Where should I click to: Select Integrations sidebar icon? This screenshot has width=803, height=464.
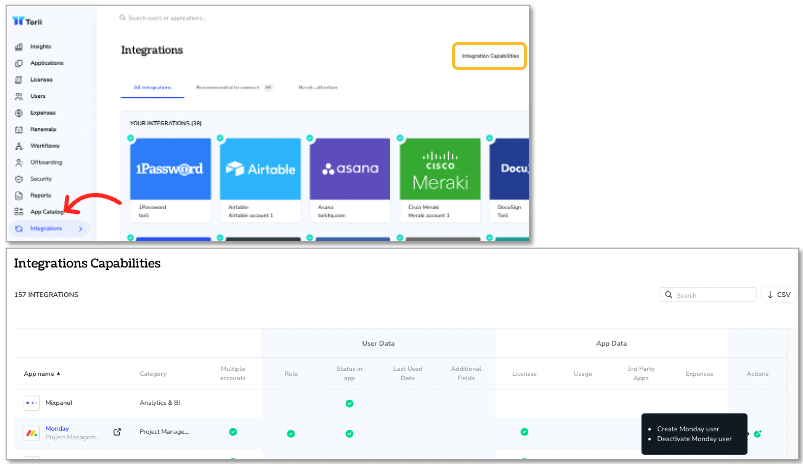click(x=19, y=228)
